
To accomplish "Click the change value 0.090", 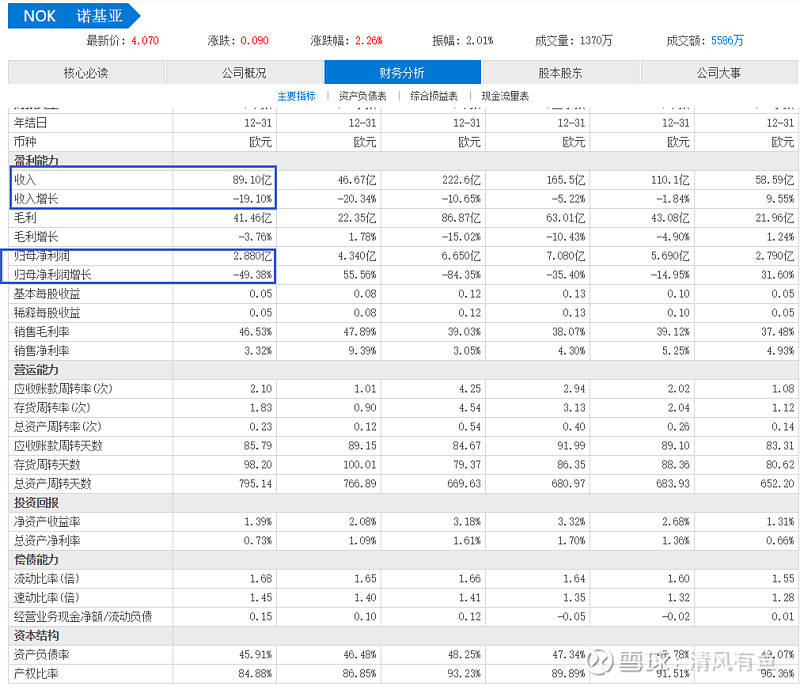I will [x=255, y=40].
